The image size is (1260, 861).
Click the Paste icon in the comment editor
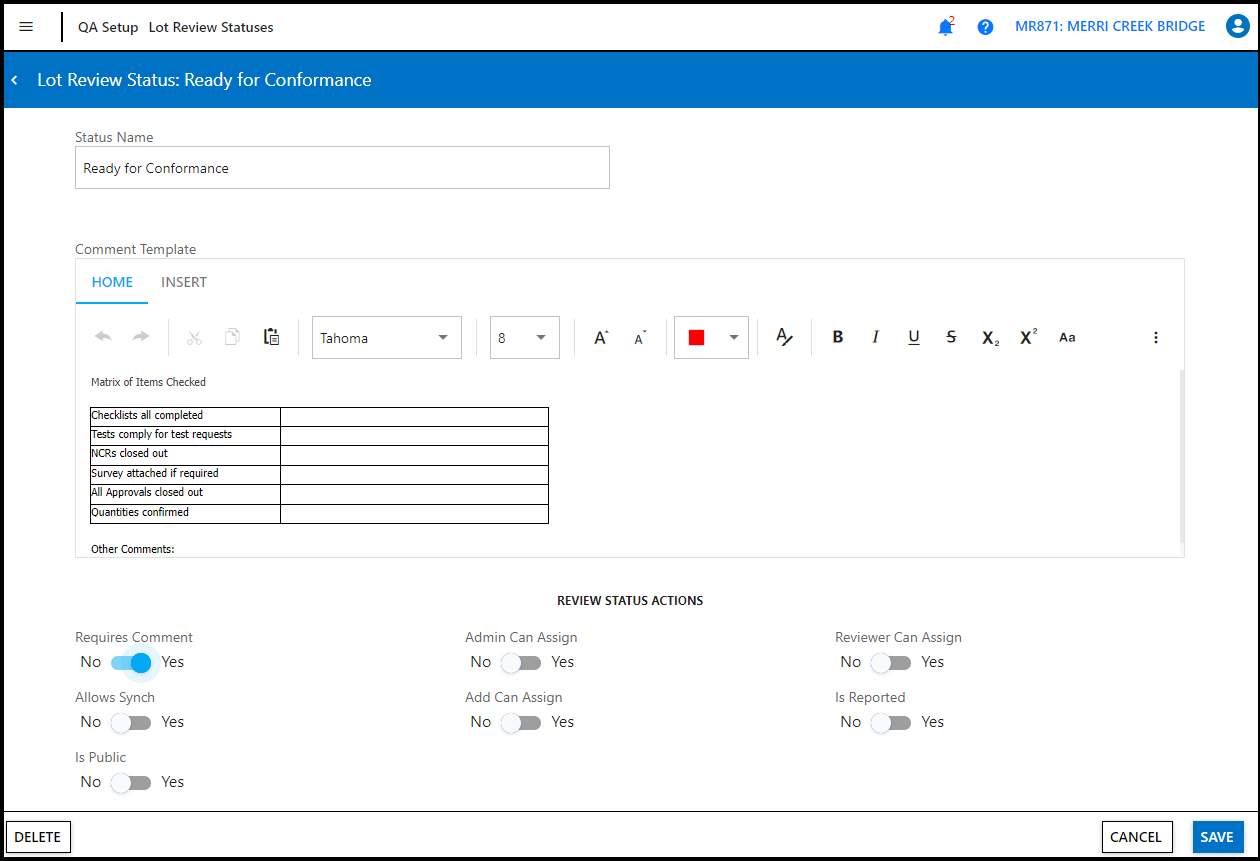tap(271, 336)
